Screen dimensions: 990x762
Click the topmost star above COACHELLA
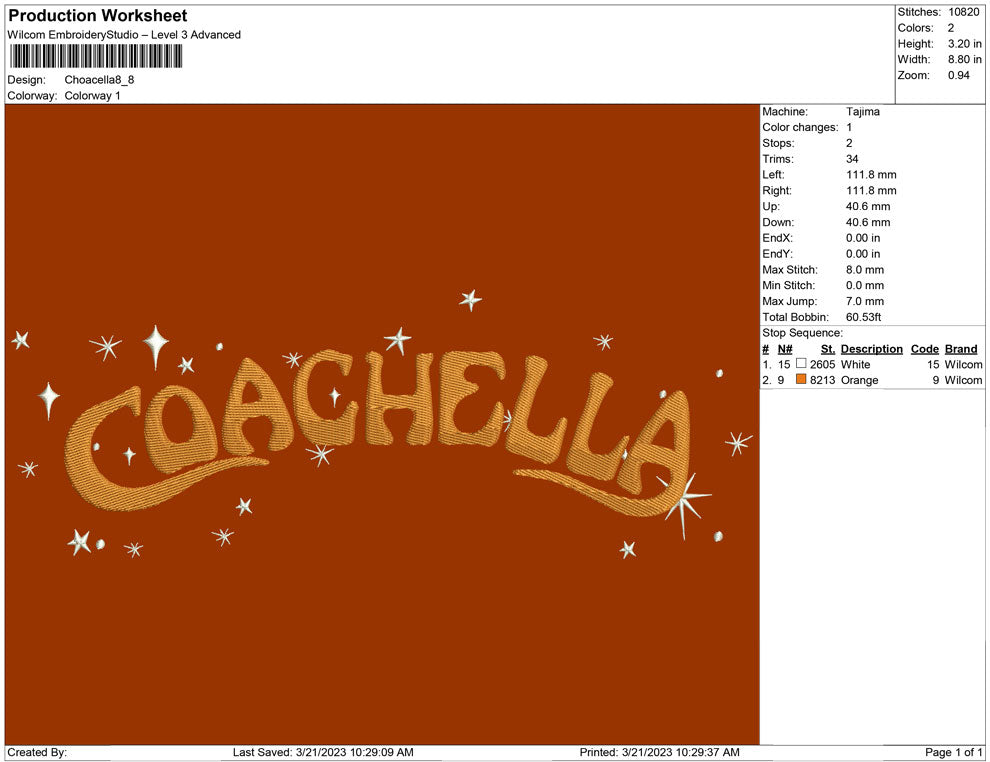[x=470, y=299]
